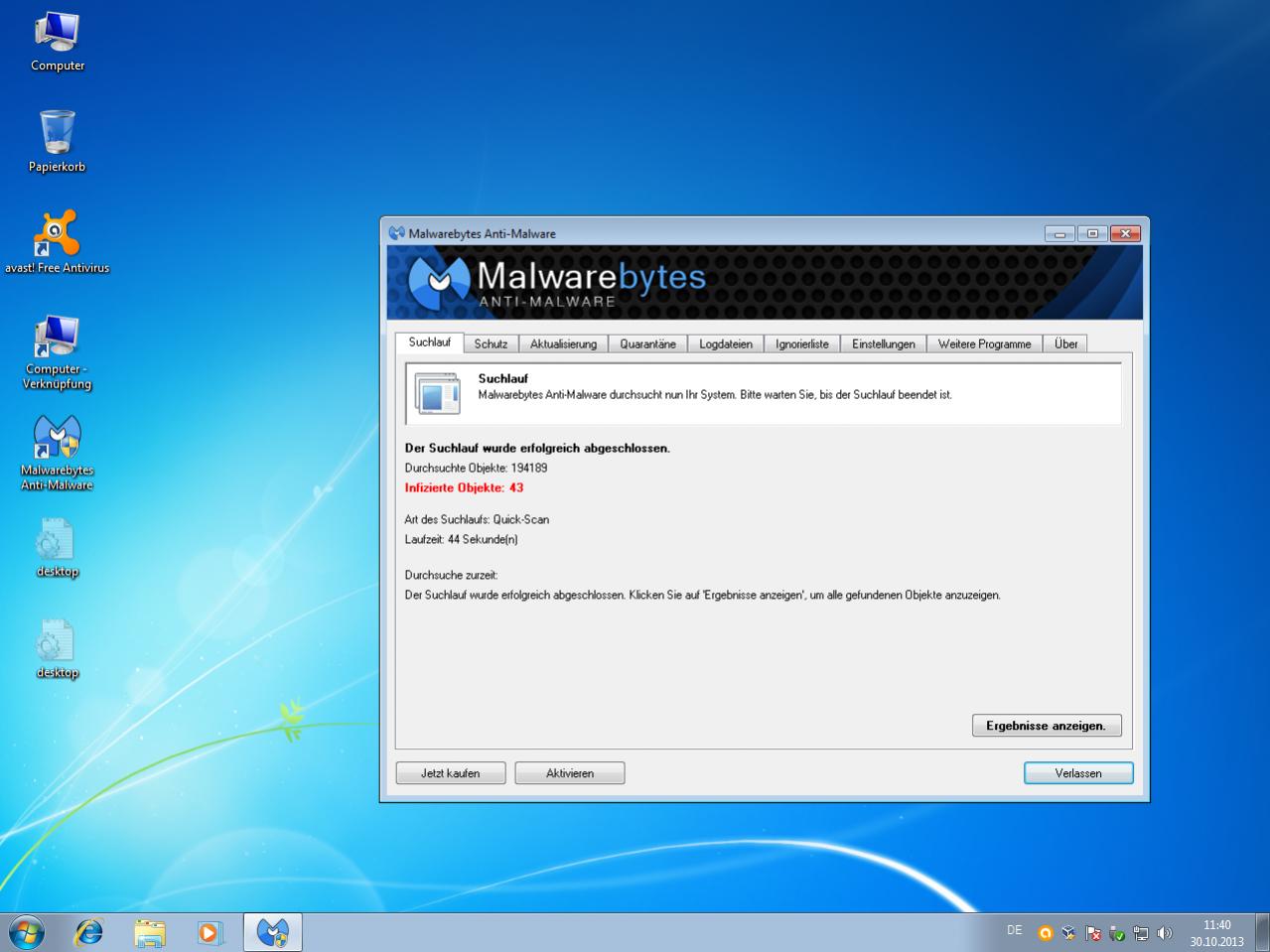Click Safely Remove Hardware tray icon
Viewport: 1270px width, 952px height.
[x=1117, y=933]
